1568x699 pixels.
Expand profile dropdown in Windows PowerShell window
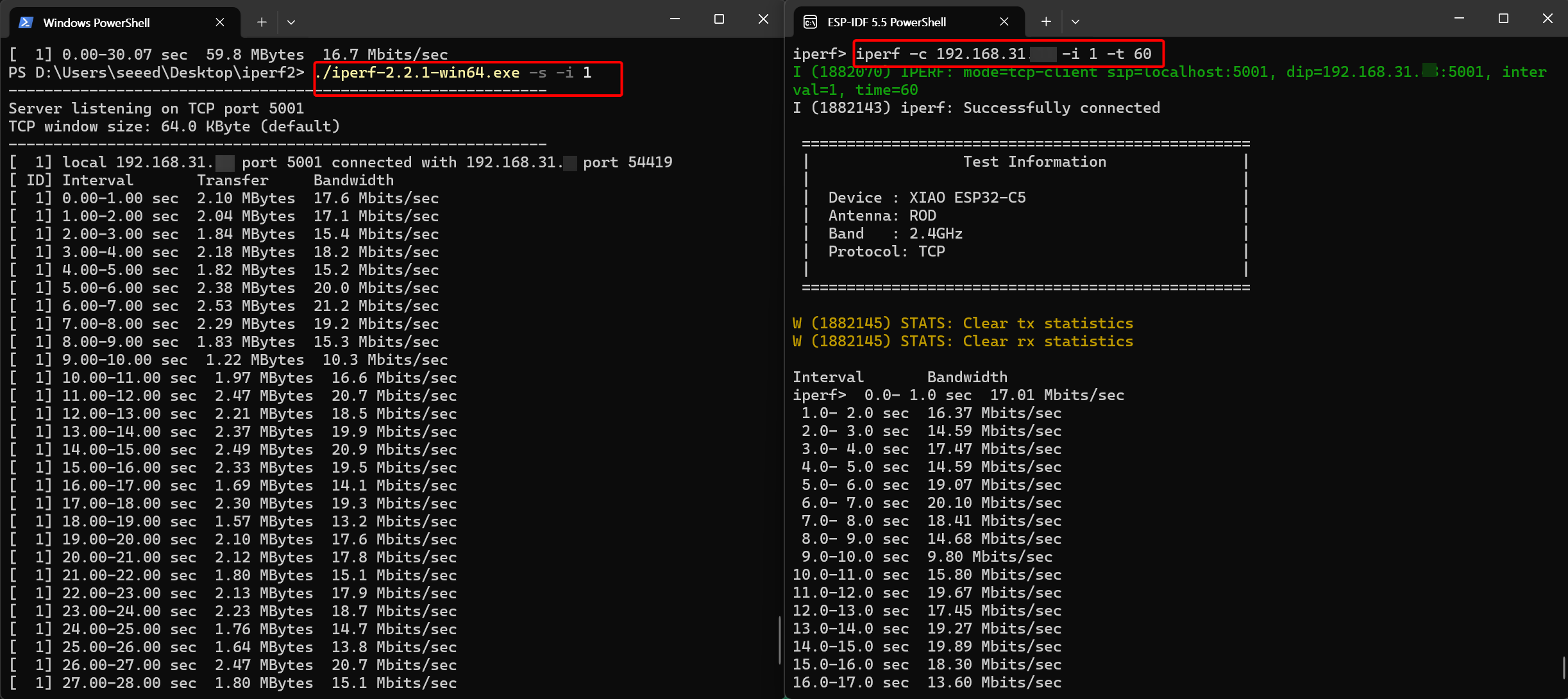click(291, 22)
